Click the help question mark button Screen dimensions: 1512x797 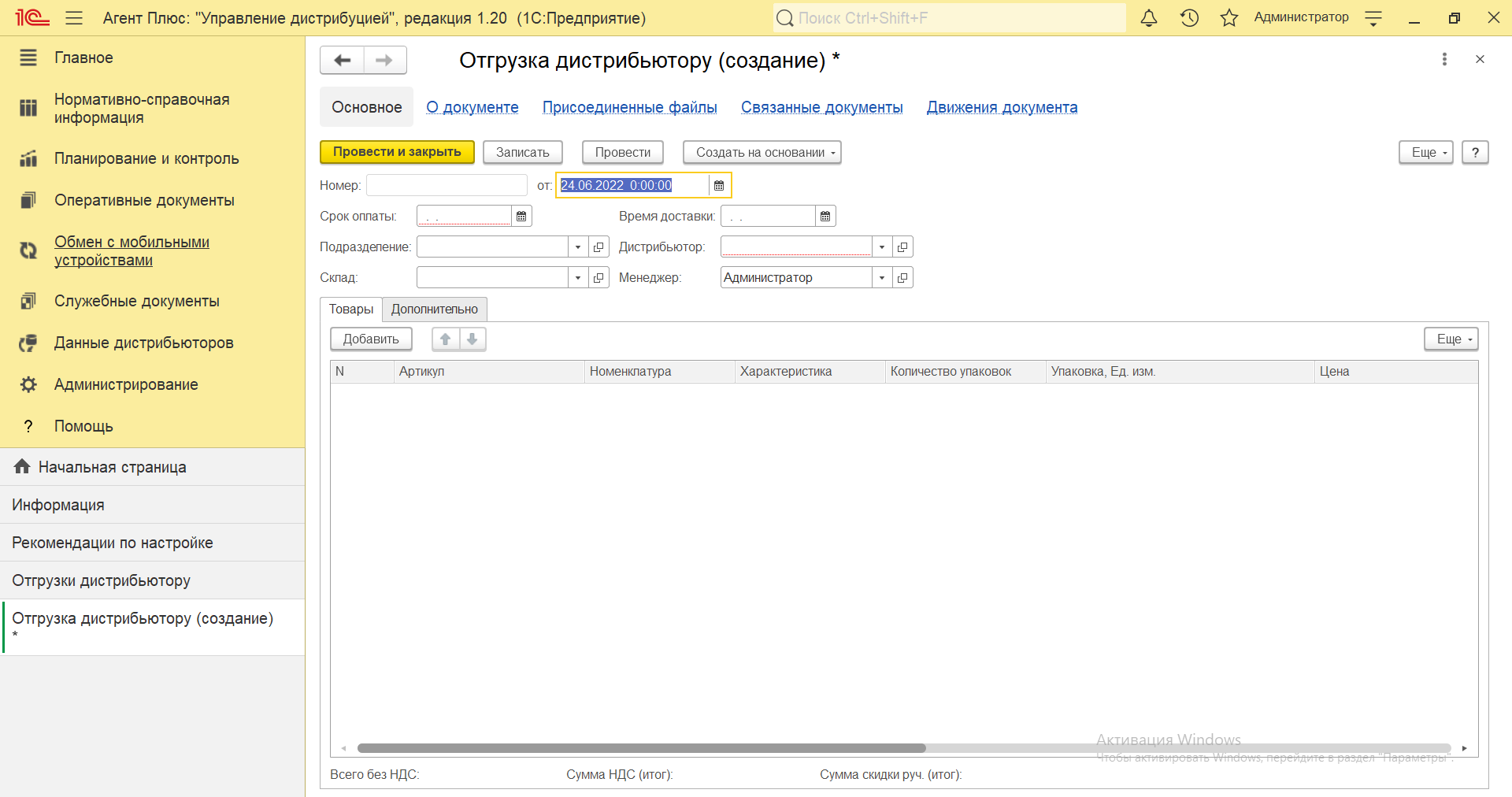[x=1475, y=152]
